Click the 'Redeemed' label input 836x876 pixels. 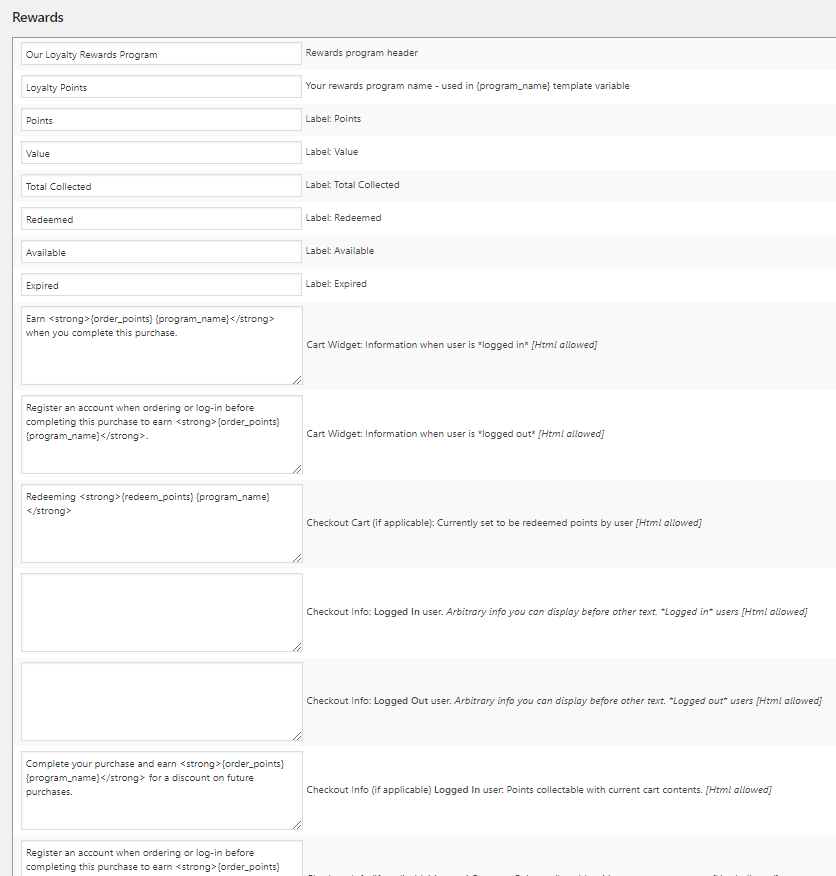(162, 218)
